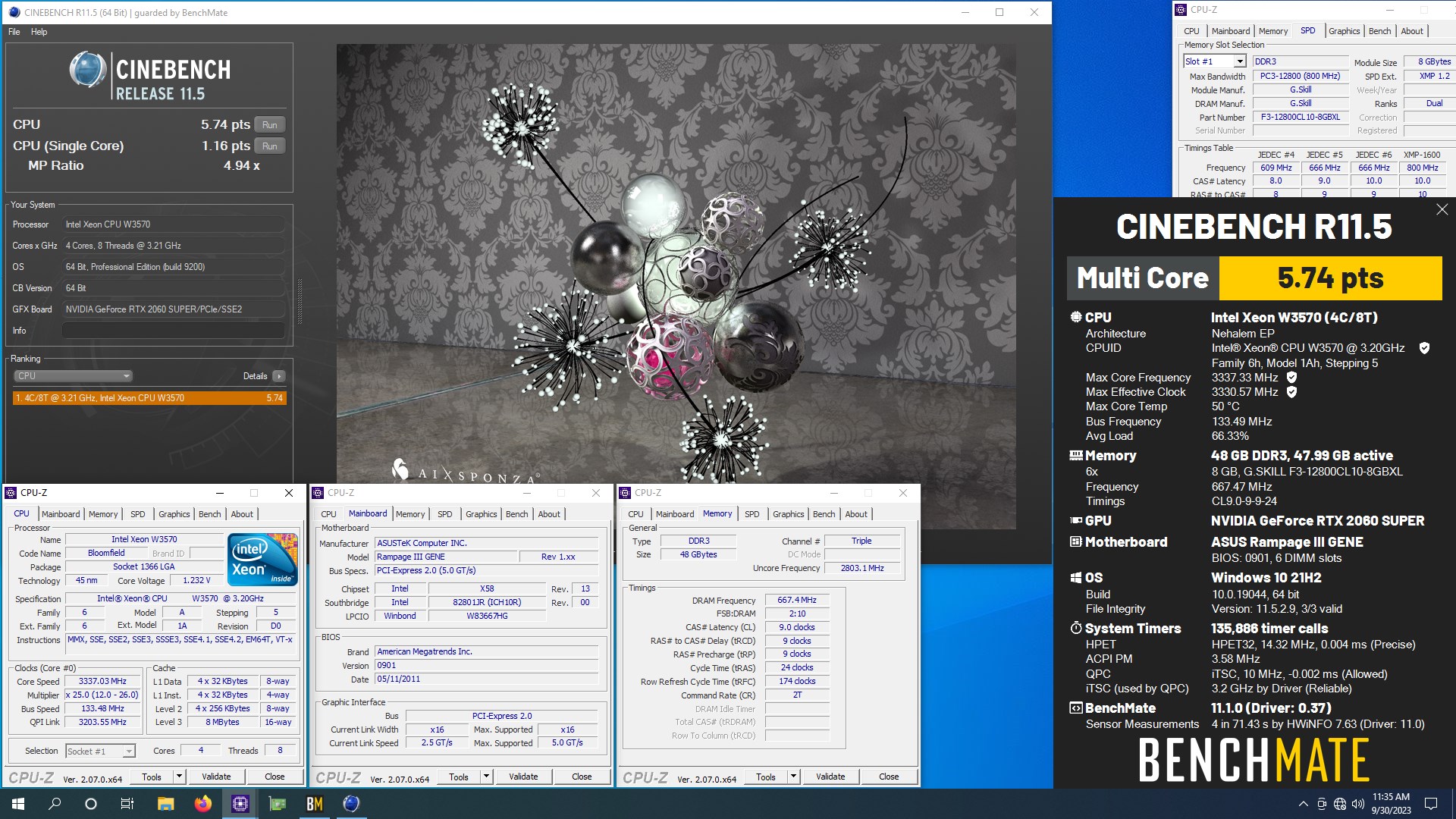The width and height of the screenshot is (1456, 819).
Task: Click Validate in middle CPU-Z window
Action: pyautogui.click(x=523, y=777)
